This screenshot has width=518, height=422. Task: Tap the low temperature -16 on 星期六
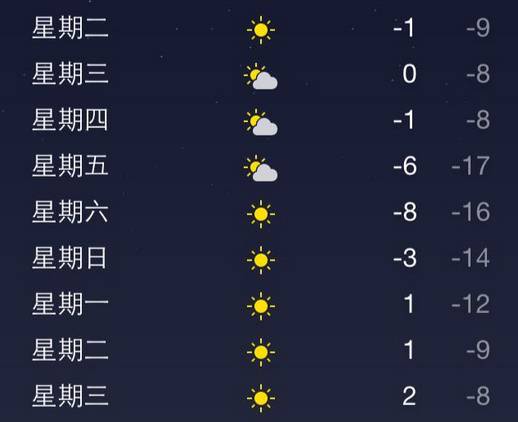click(x=470, y=212)
